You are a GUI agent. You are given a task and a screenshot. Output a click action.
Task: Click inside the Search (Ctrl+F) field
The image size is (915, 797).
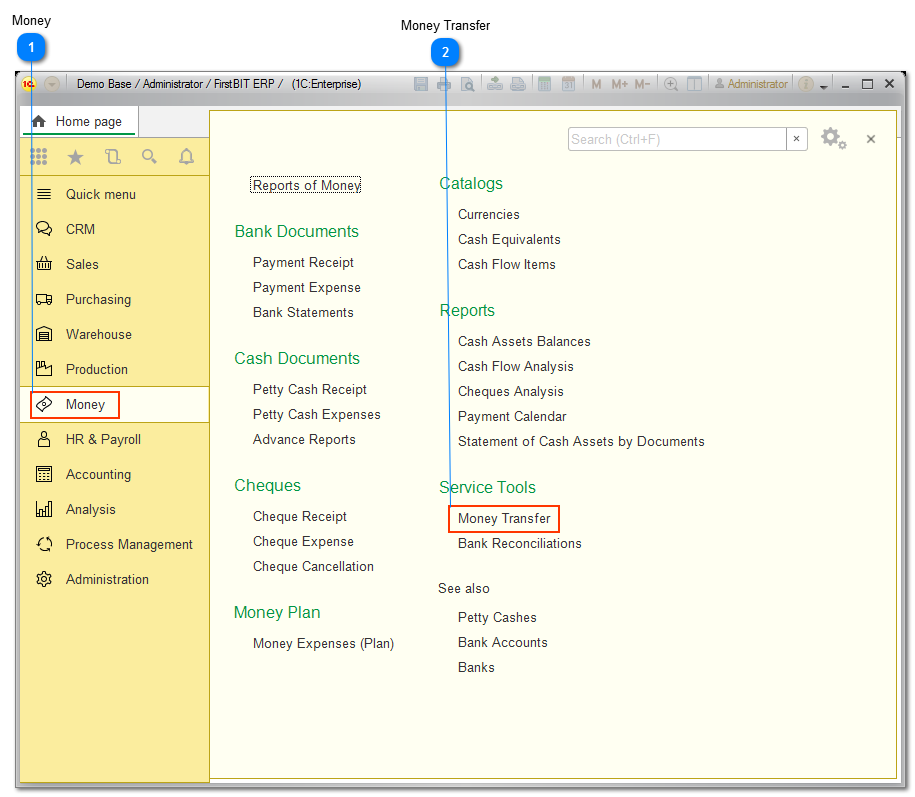tap(675, 139)
